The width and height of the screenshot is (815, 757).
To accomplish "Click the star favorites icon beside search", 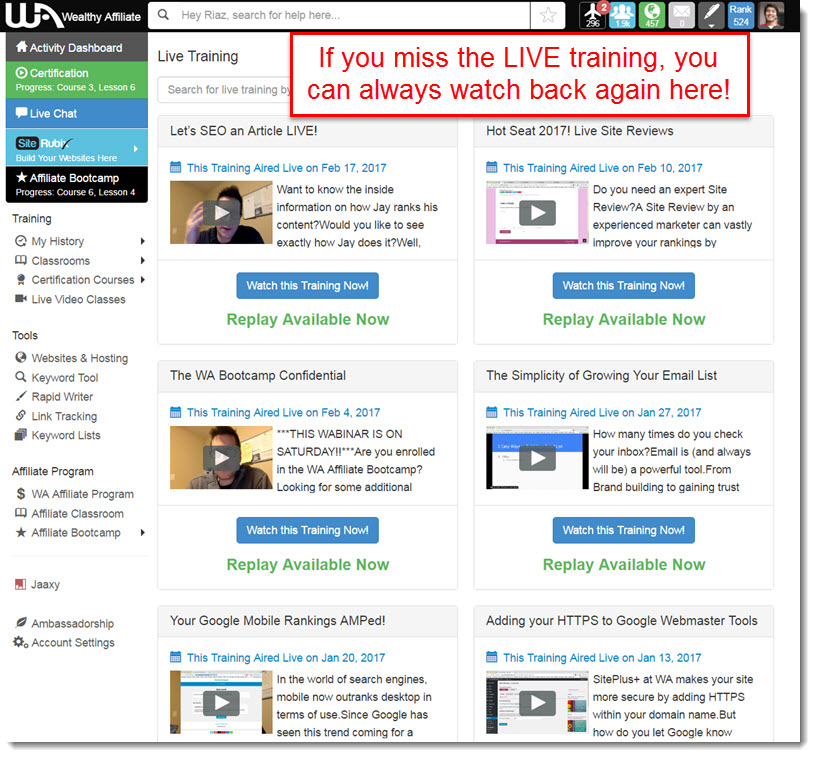I will [x=548, y=15].
